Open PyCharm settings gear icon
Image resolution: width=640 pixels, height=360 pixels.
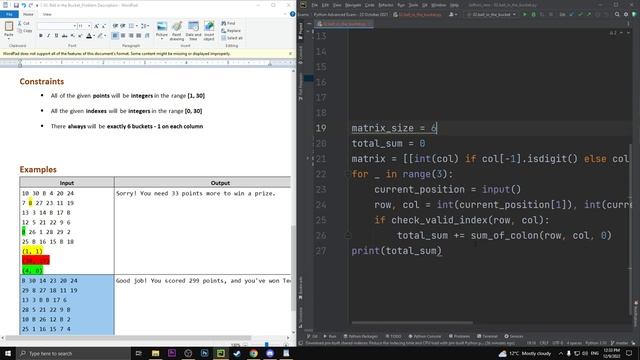click(x=626, y=14)
